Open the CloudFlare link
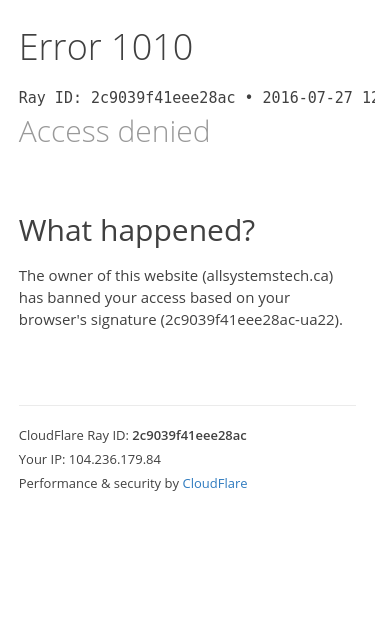This screenshot has width=375, height=627. [215, 483]
